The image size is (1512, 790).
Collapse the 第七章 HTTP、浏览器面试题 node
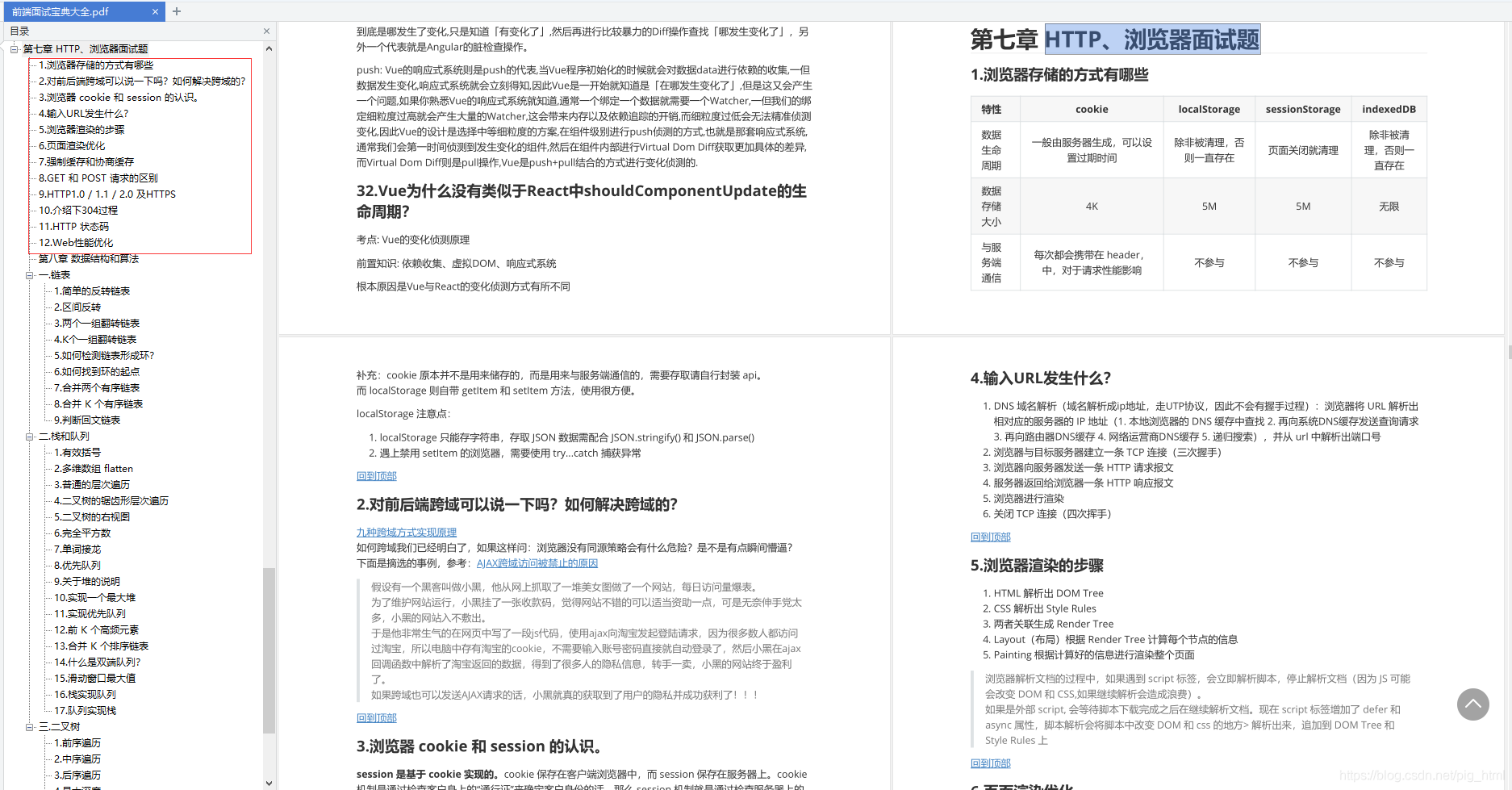coord(13,48)
